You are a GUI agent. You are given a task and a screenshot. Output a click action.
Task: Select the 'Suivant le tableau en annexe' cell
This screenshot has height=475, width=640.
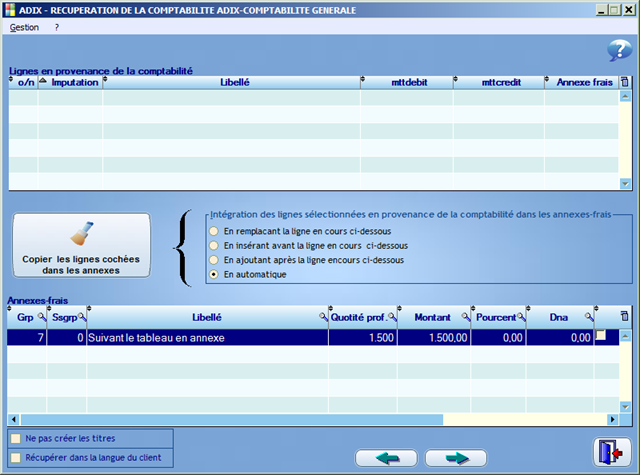[x=207, y=337]
